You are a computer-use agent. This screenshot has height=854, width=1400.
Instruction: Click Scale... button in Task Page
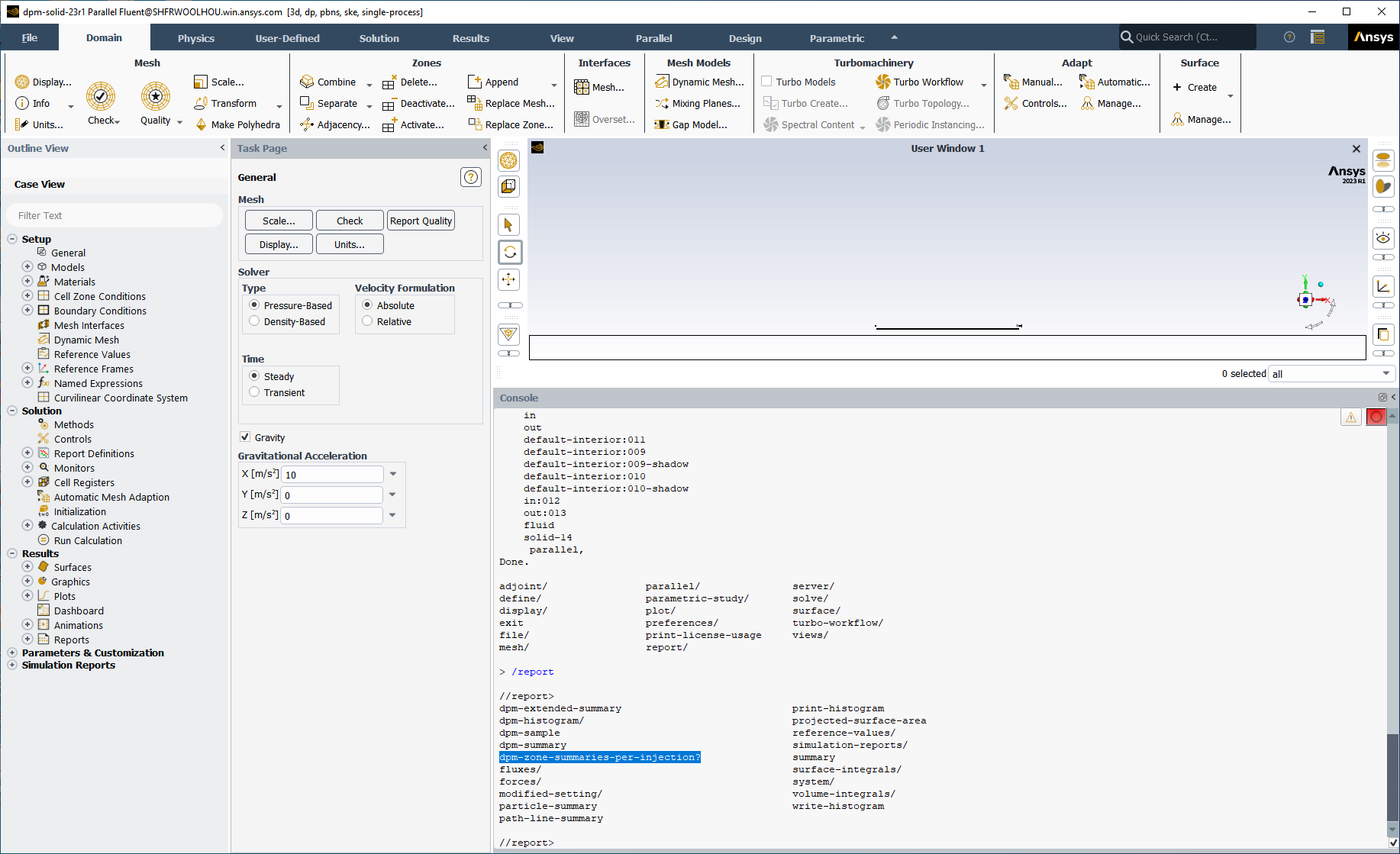tap(279, 221)
